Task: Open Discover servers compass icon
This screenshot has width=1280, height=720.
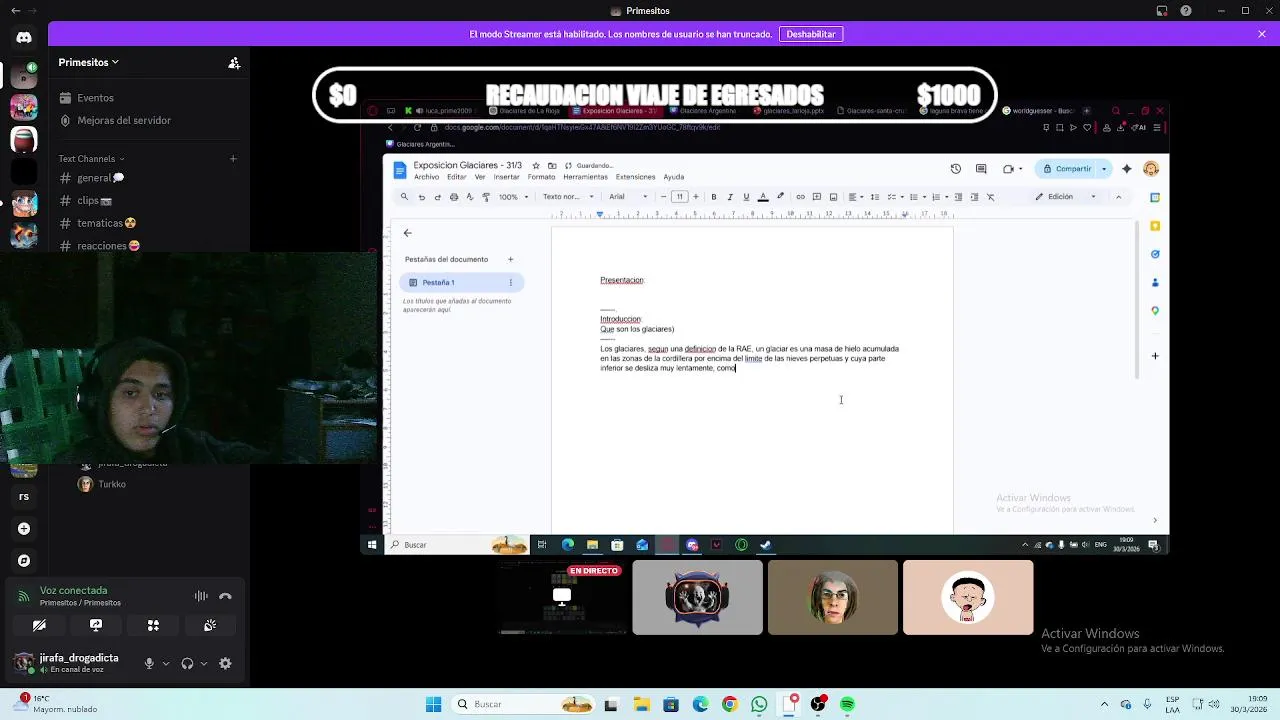Action: pyautogui.click(x=24, y=561)
